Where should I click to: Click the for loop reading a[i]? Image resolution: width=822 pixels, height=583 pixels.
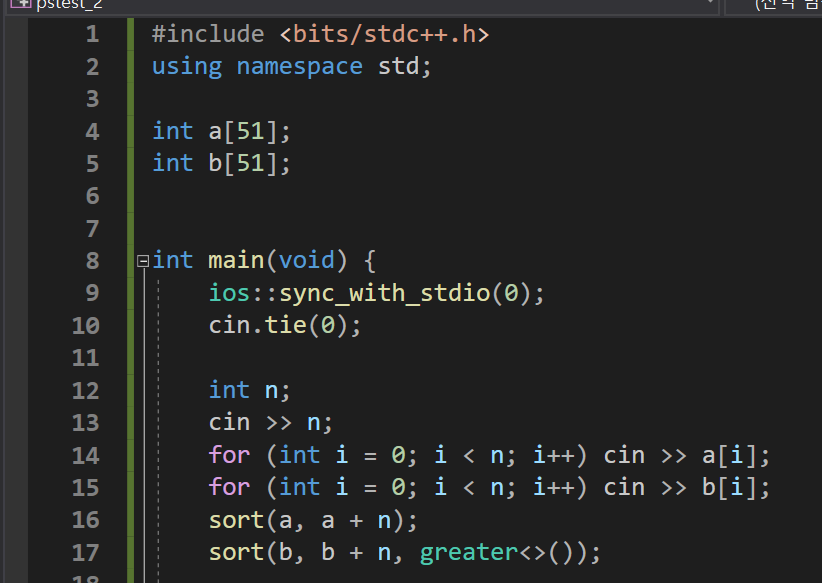click(489, 455)
